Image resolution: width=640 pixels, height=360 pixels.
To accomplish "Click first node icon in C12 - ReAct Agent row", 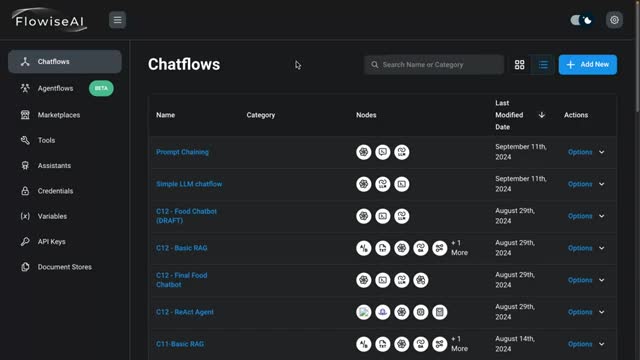I will pyautogui.click(x=364, y=312).
